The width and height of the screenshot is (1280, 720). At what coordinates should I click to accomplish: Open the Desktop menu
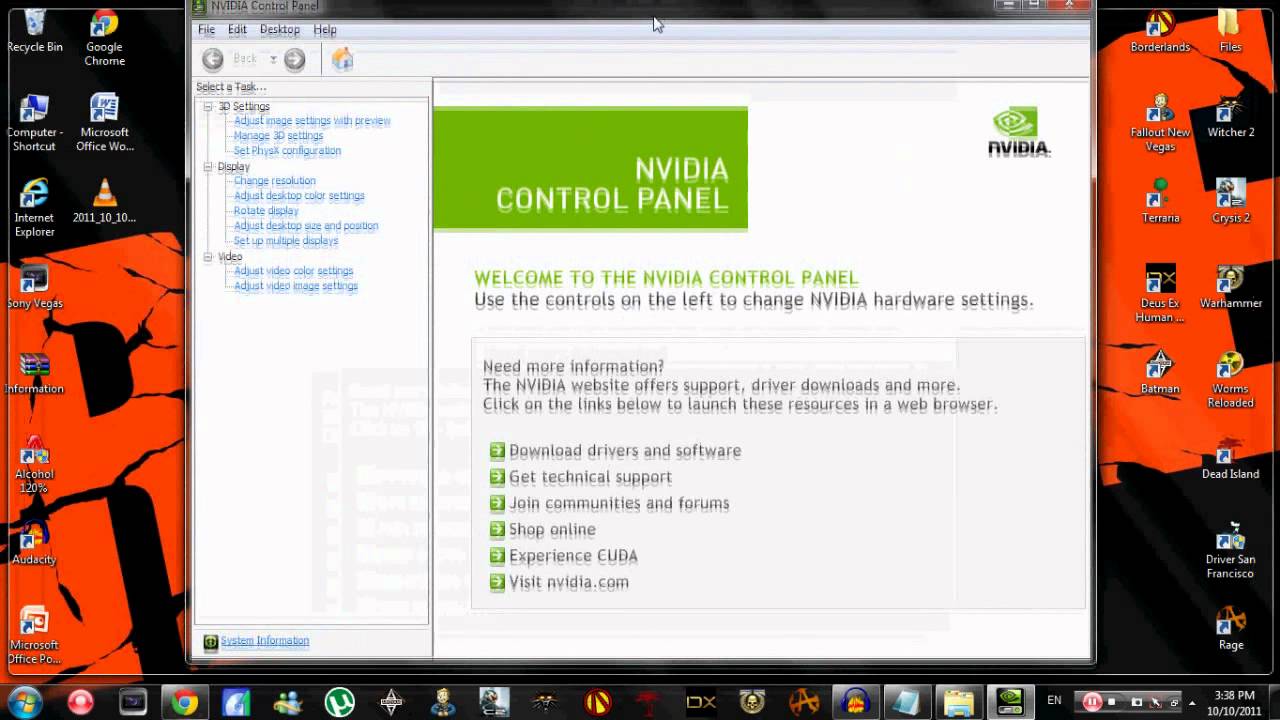280,30
